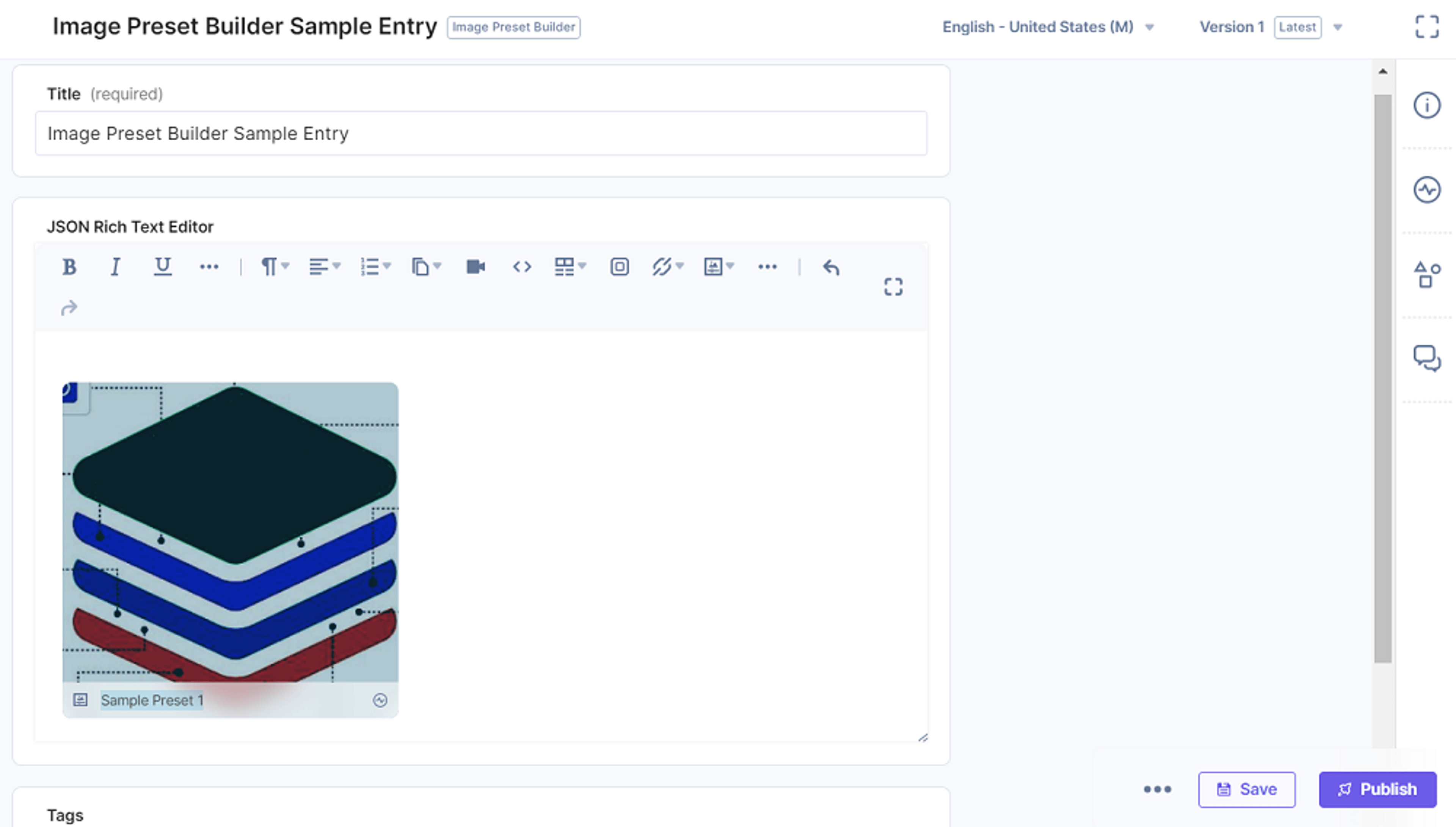Open second ellipsis more tools menu
The height and width of the screenshot is (827, 1456).
click(x=767, y=267)
